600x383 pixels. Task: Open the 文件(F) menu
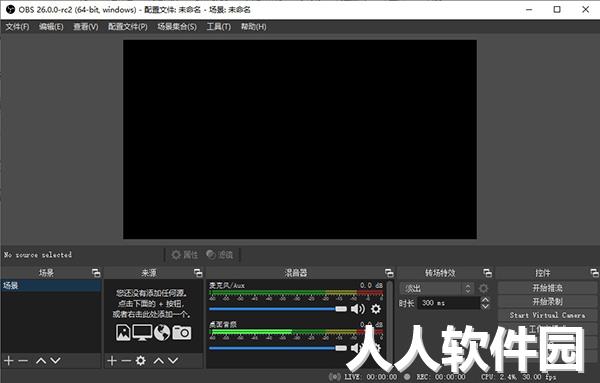coord(17,27)
